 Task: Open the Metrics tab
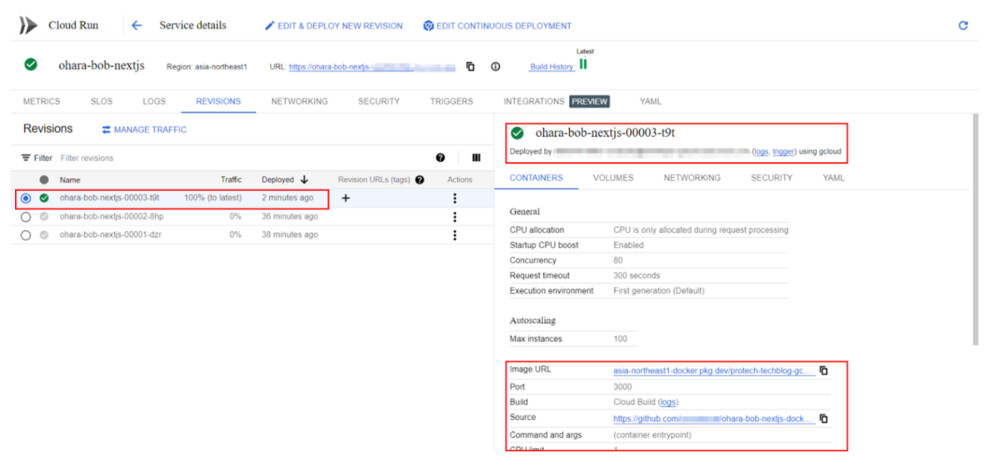41,101
